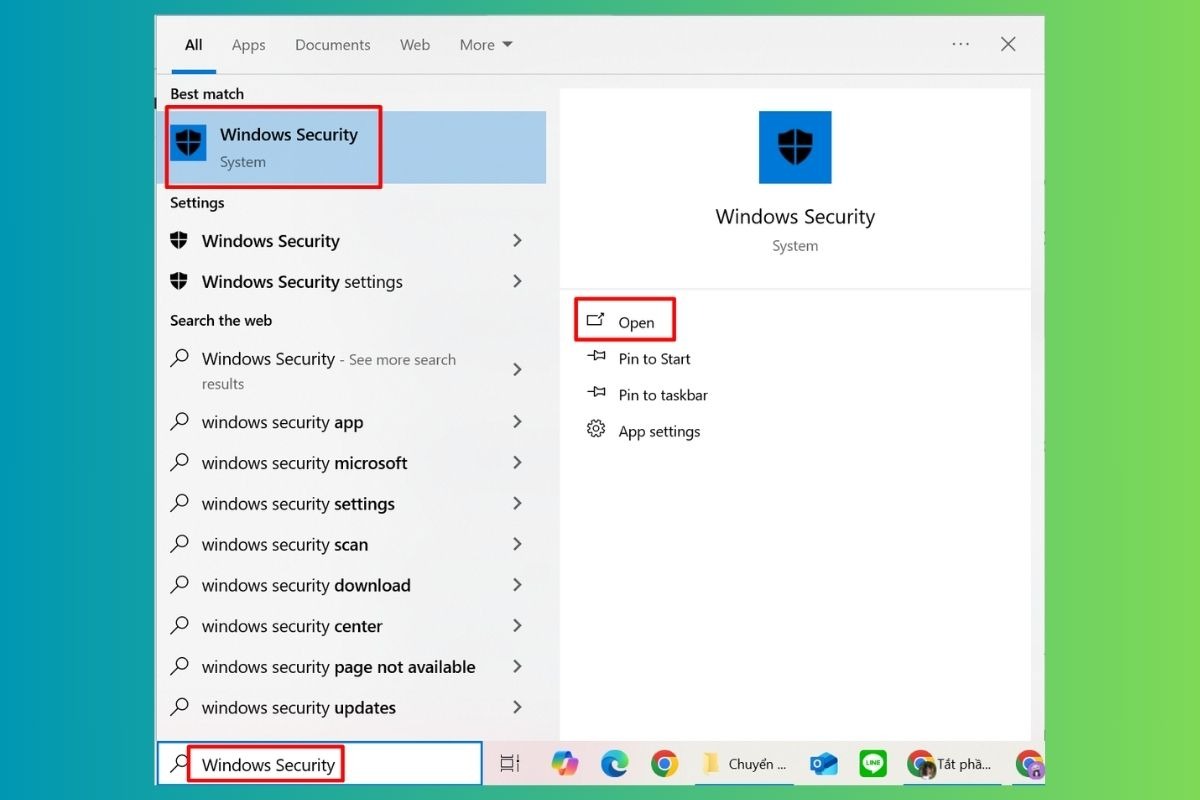Open Microsoft Edge from the taskbar

click(614, 764)
